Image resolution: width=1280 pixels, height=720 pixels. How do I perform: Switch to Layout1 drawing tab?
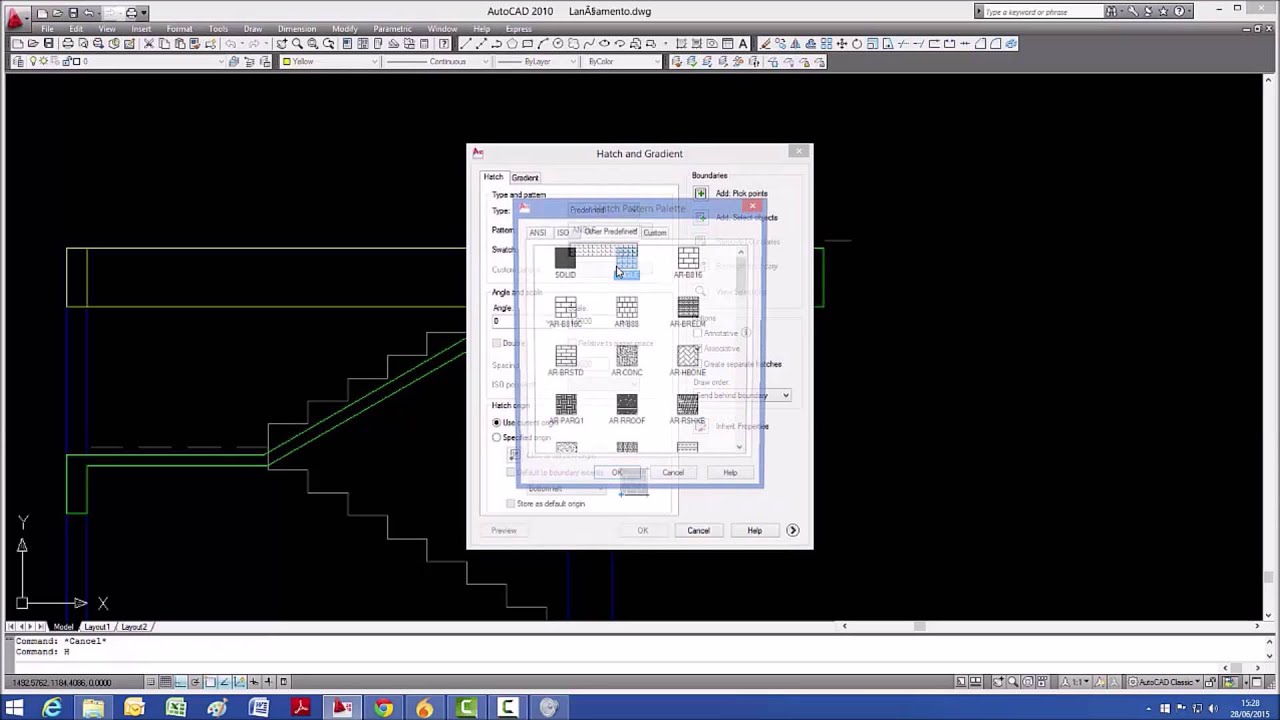coord(97,627)
